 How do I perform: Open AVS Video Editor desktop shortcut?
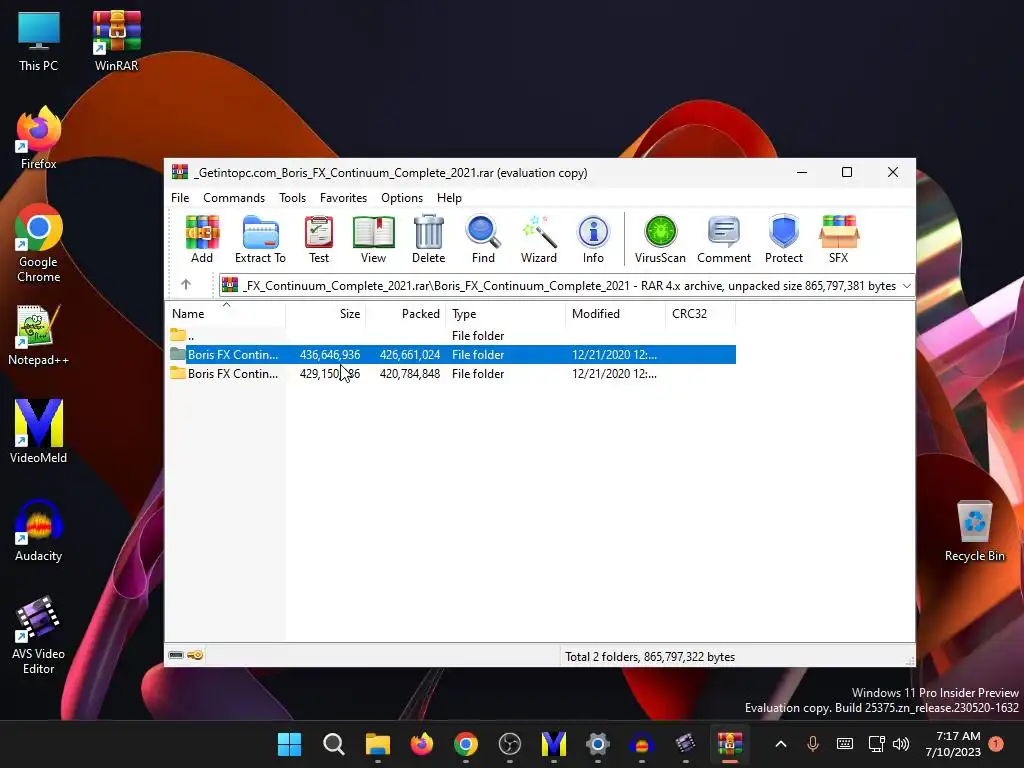point(39,635)
